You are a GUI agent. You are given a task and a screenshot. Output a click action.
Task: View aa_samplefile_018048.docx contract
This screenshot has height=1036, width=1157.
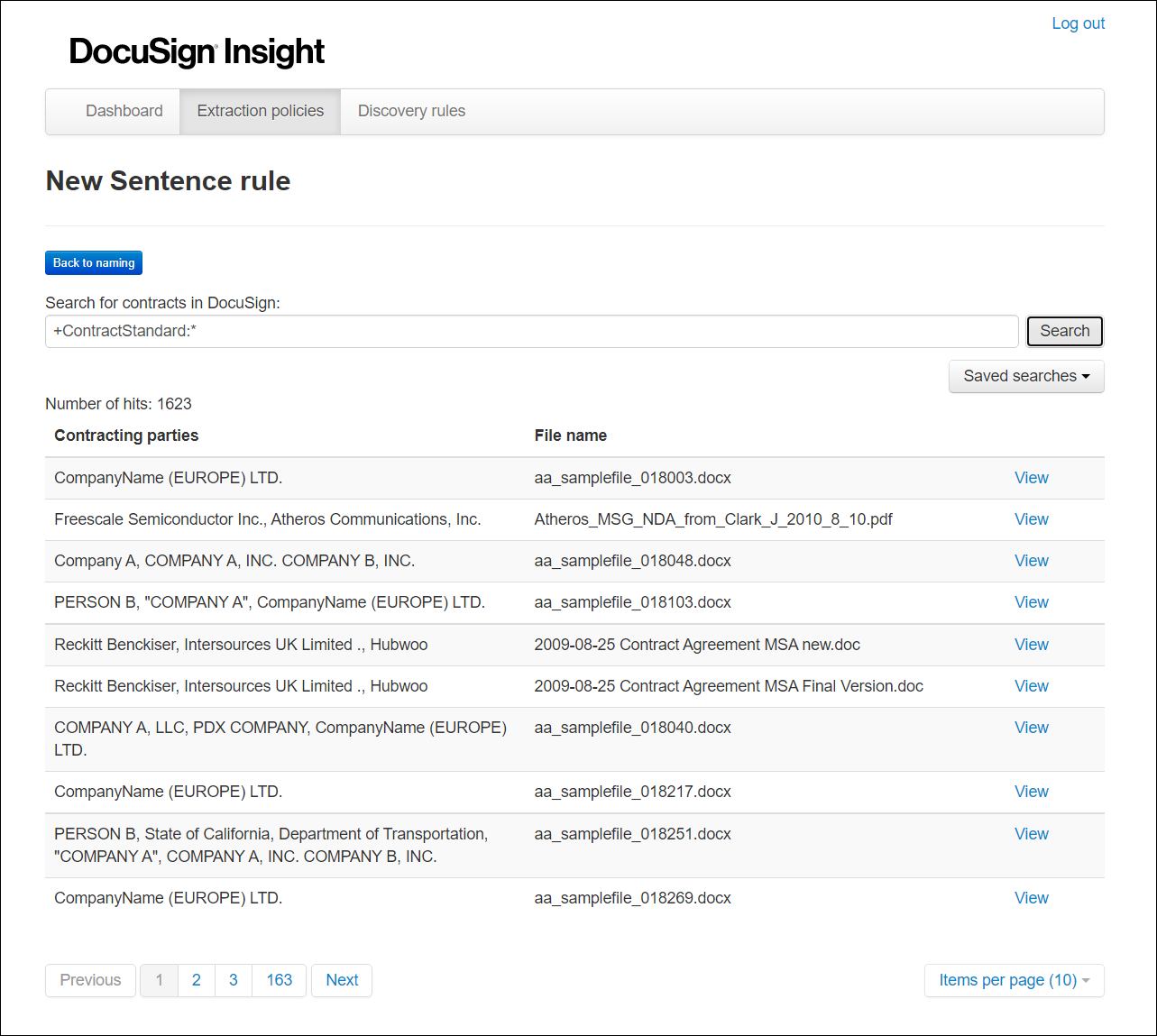coord(1031,561)
